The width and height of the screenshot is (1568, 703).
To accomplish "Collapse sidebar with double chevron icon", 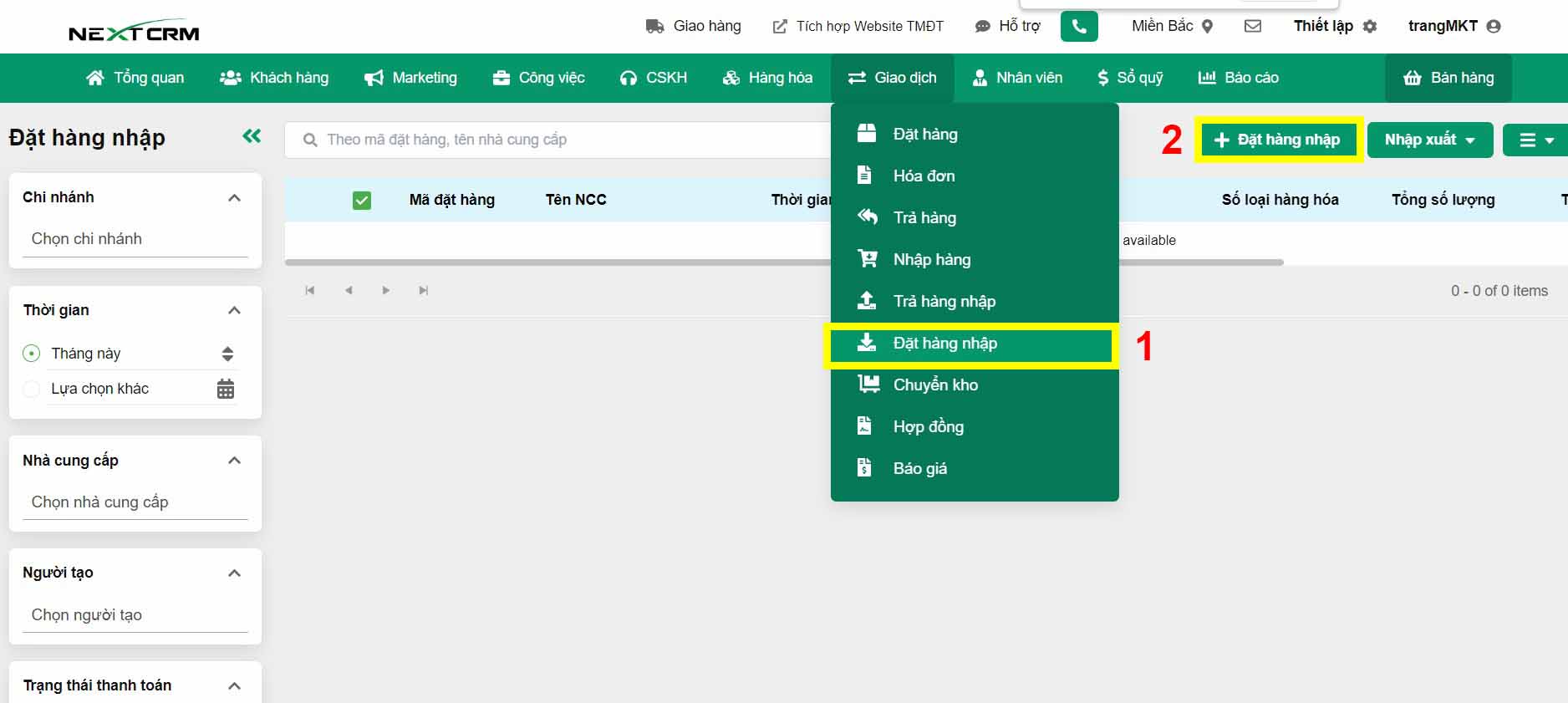I will pos(252,136).
